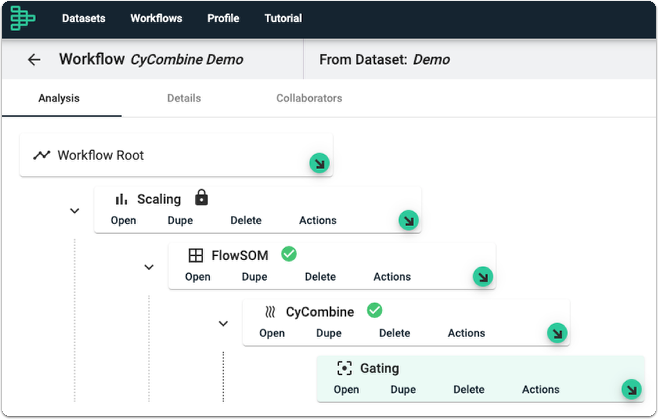
Task: Click green arrow button on CyCombine card
Action: [557, 333]
